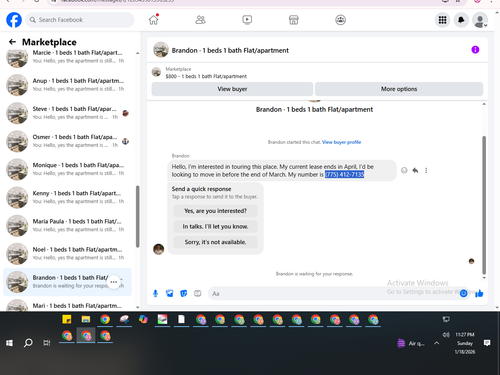The image size is (500, 375).
Task: Open Osmer's apartment conversation
Action: click(67, 141)
